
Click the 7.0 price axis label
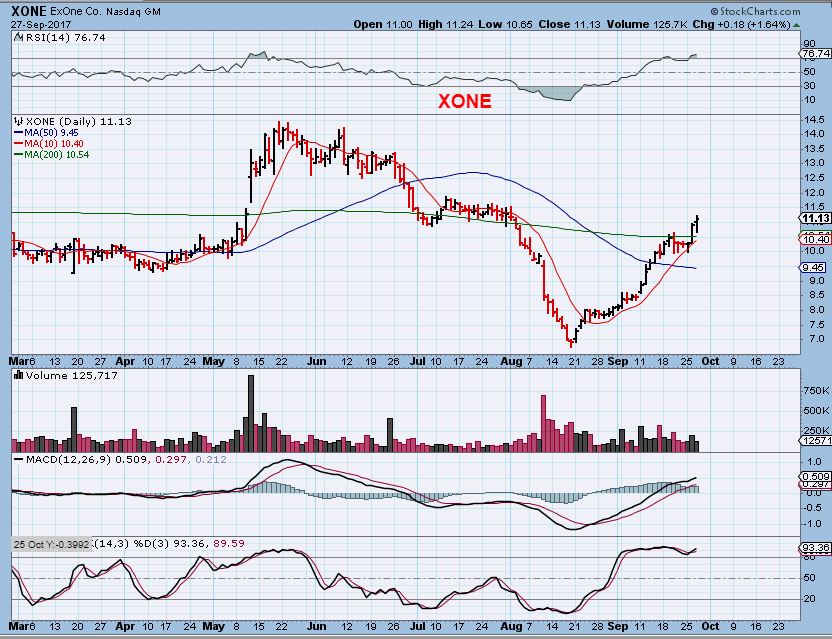click(x=817, y=339)
